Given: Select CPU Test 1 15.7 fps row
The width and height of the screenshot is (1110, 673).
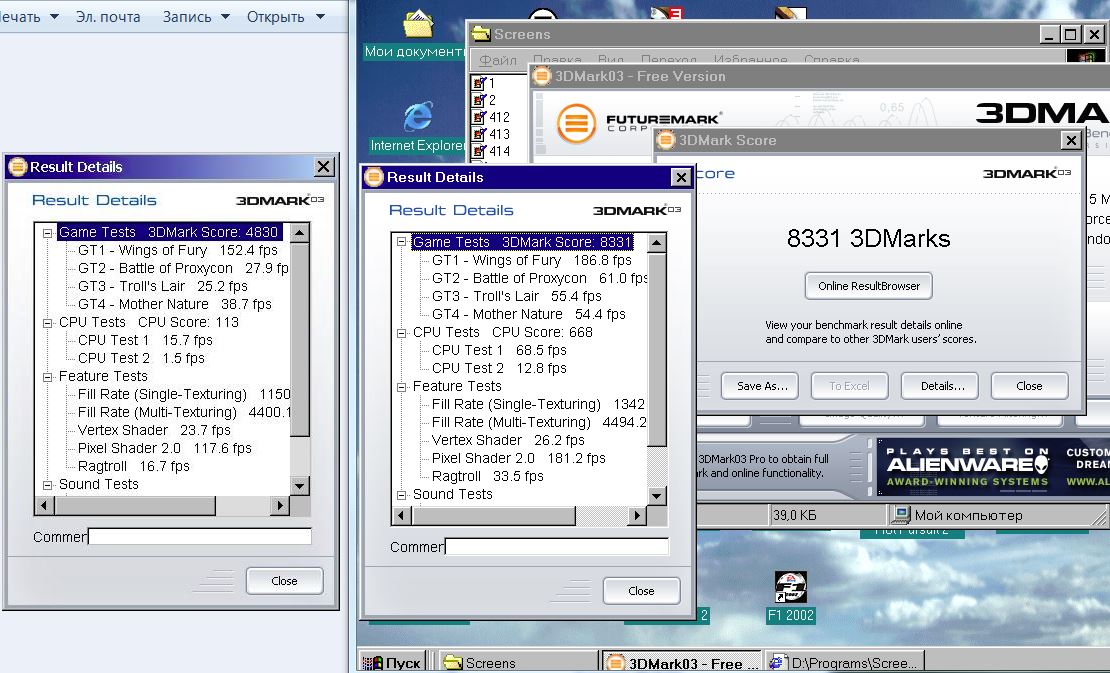Looking at the screenshot, I should pyautogui.click(x=145, y=340).
